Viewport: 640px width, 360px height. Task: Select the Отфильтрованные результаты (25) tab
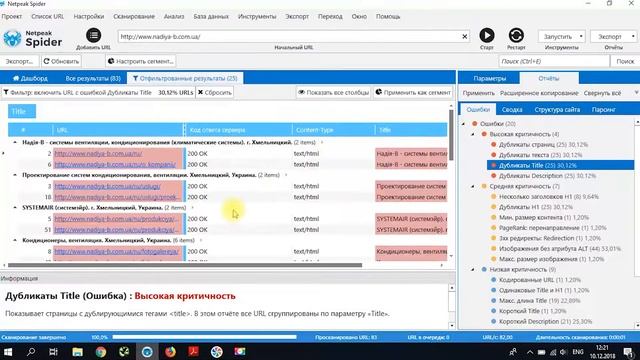click(x=185, y=78)
